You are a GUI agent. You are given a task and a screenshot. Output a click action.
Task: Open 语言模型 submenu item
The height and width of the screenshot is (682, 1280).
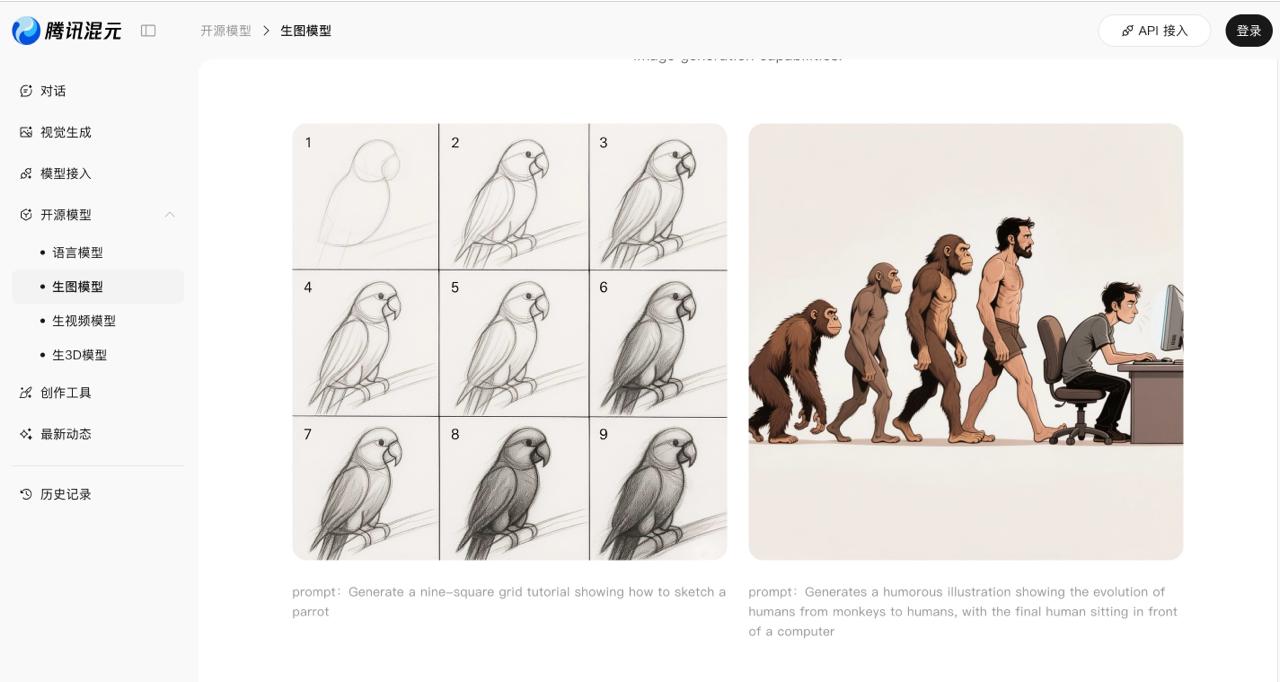click(77, 253)
